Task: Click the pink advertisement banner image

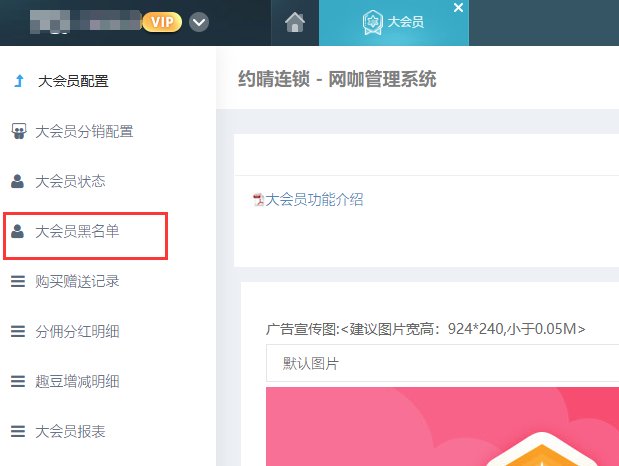Action: coord(442,427)
